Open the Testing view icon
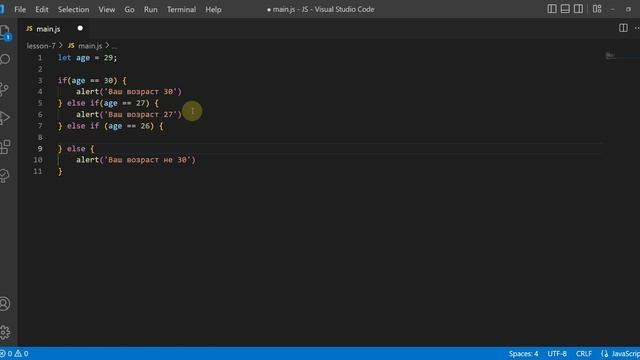640x360 pixels. (x=4, y=176)
